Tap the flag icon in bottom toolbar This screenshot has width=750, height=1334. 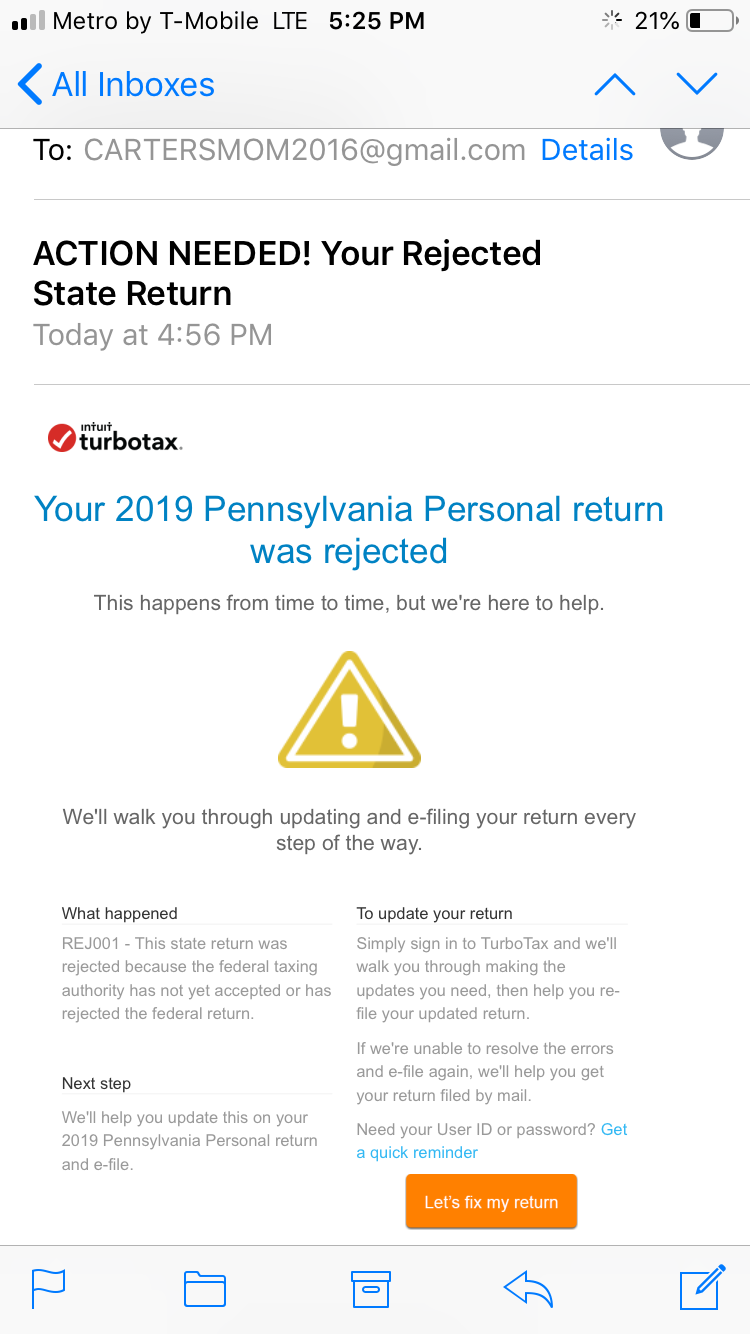(49, 1288)
